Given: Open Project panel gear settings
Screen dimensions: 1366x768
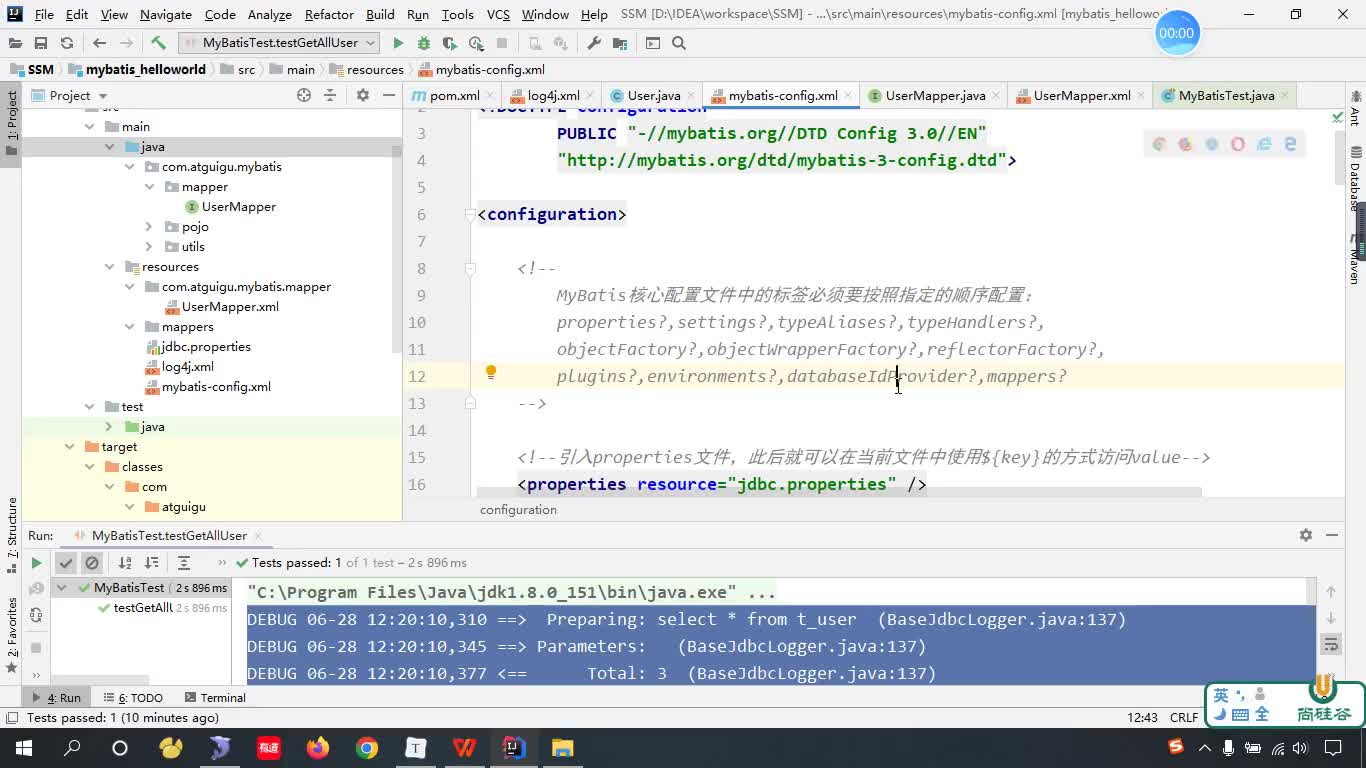Looking at the screenshot, I should pos(362,95).
